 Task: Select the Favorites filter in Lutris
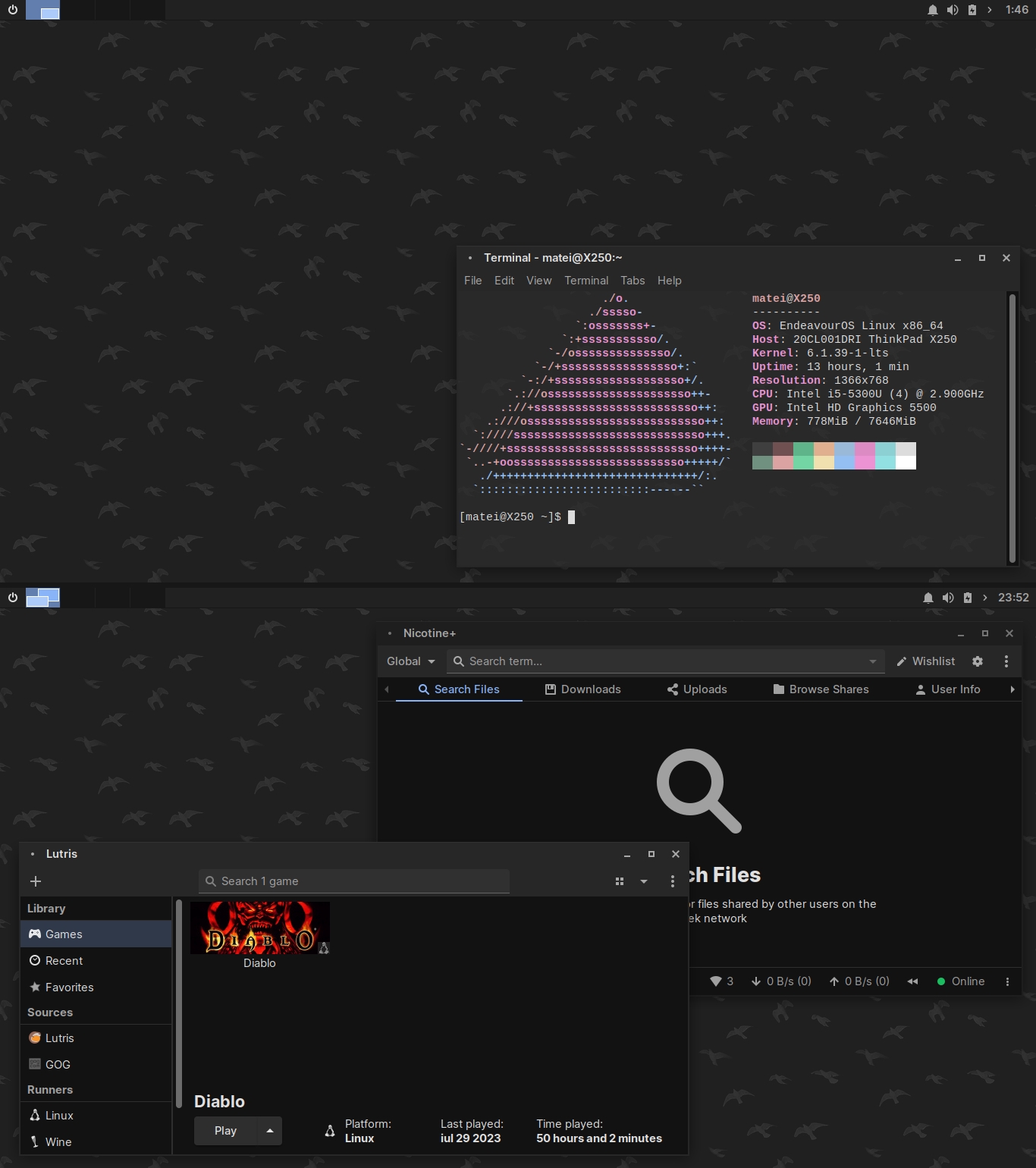click(x=69, y=987)
